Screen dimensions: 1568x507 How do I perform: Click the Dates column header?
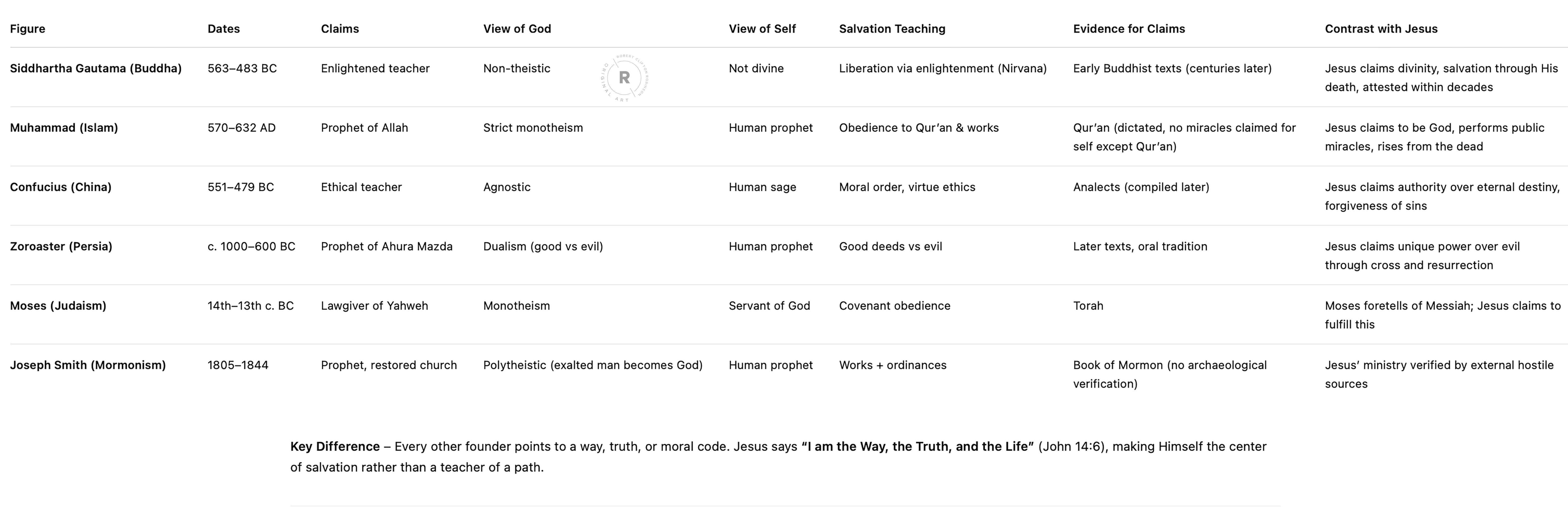click(x=224, y=29)
